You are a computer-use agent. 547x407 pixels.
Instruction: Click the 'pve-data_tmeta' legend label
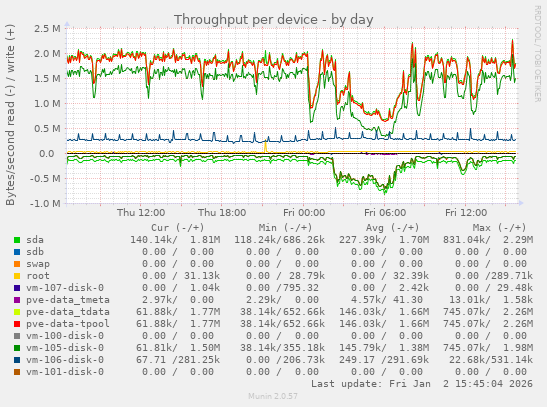coord(68,300)
